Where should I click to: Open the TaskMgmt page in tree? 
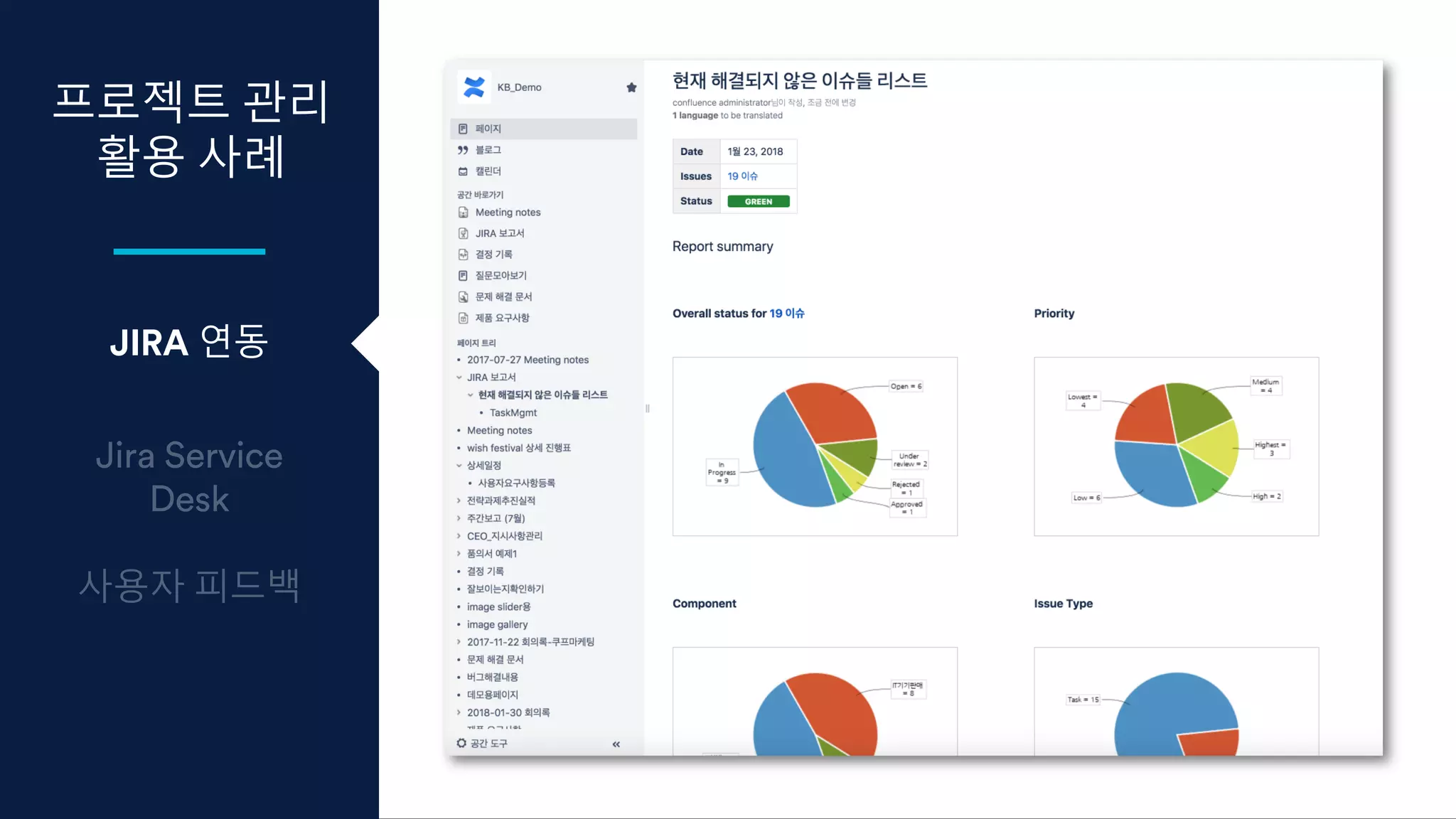click(513, 413)
